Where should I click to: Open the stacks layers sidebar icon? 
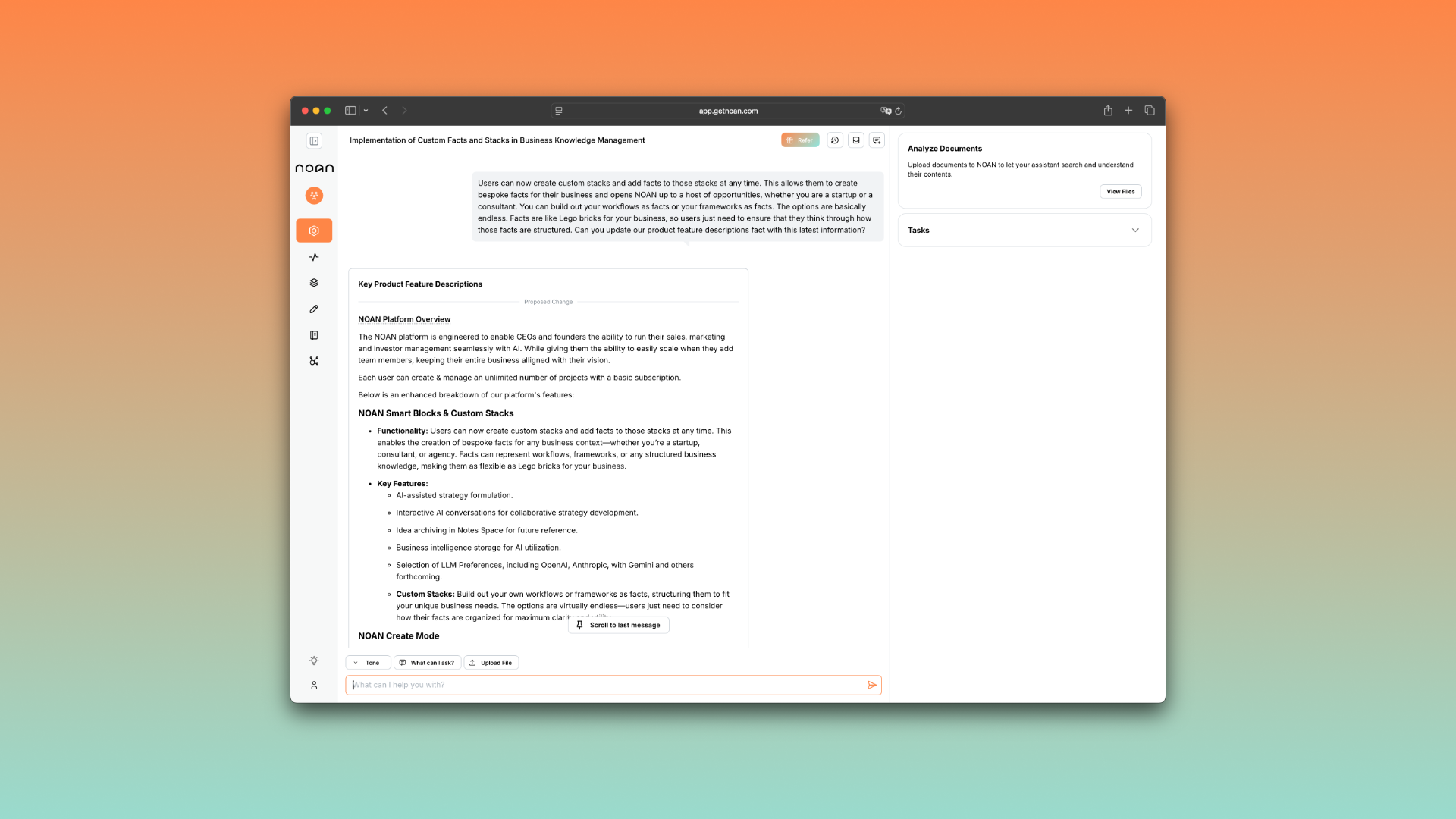(x=314, y=283)
